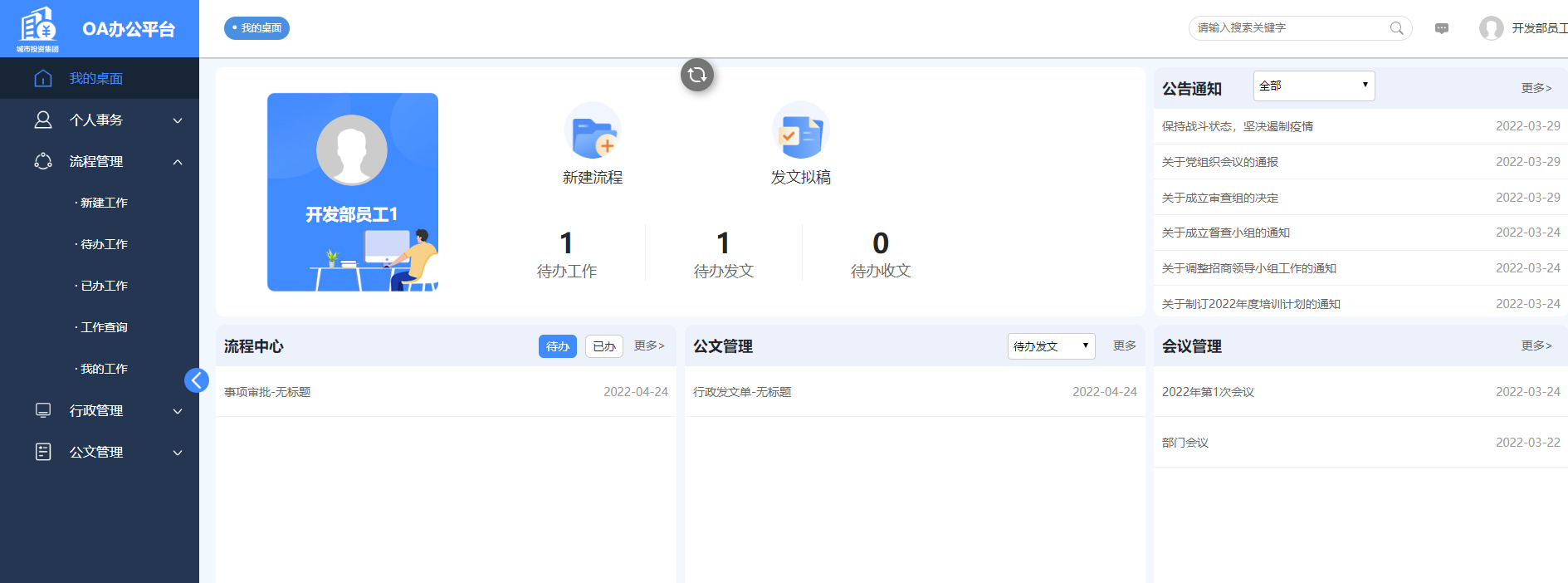Click the OA办公平台 logo icon
1568x583 pixels.
point(38,27)
